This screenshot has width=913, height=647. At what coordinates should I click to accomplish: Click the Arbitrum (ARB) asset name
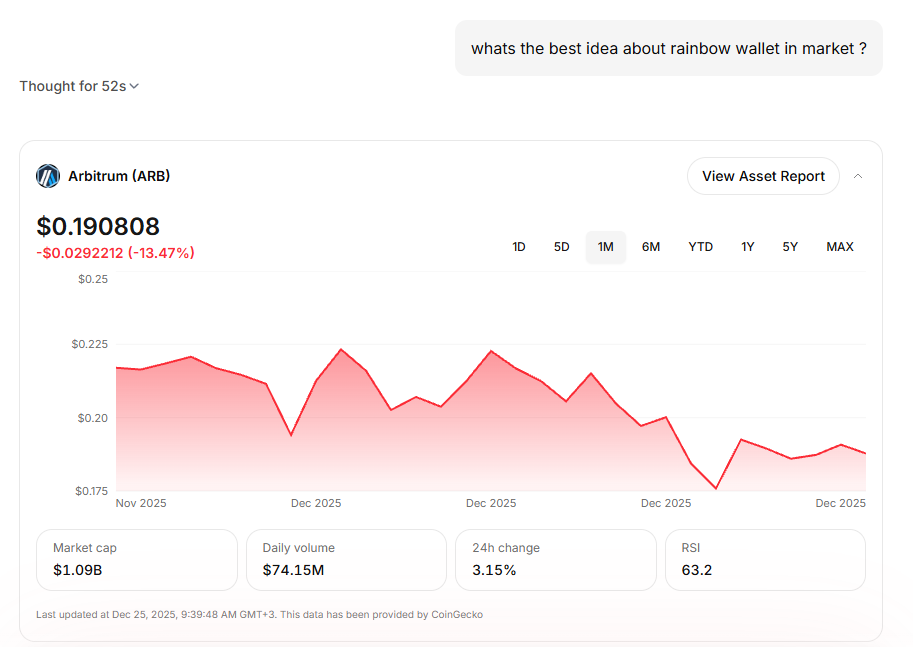click(119, 176)
